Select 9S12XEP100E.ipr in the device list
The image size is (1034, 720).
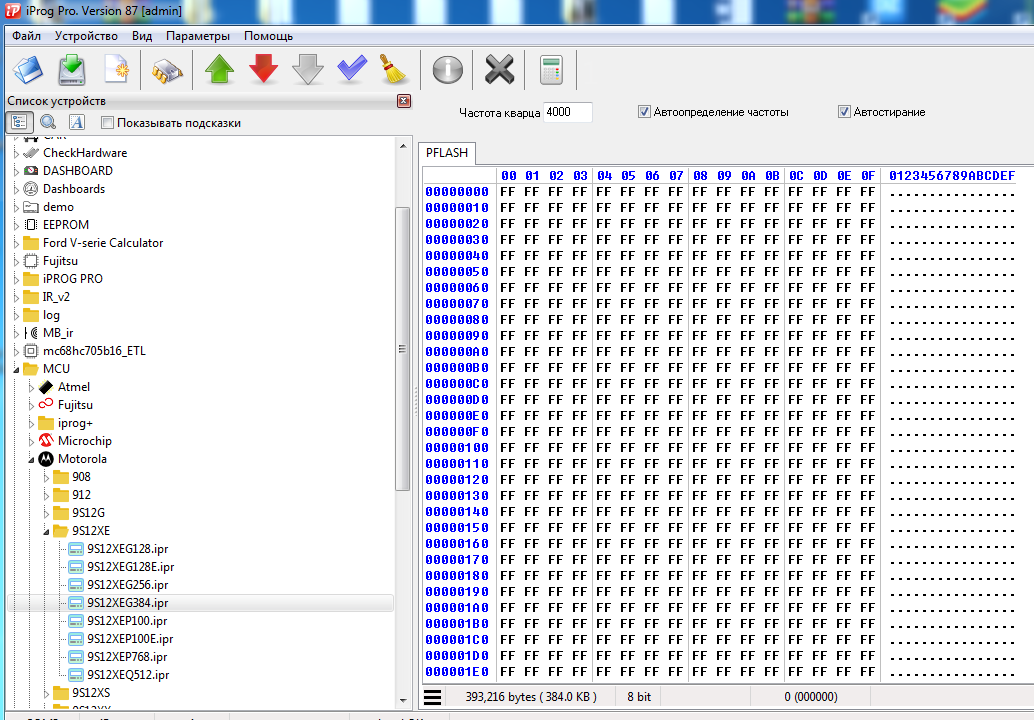tap(130, 639)
